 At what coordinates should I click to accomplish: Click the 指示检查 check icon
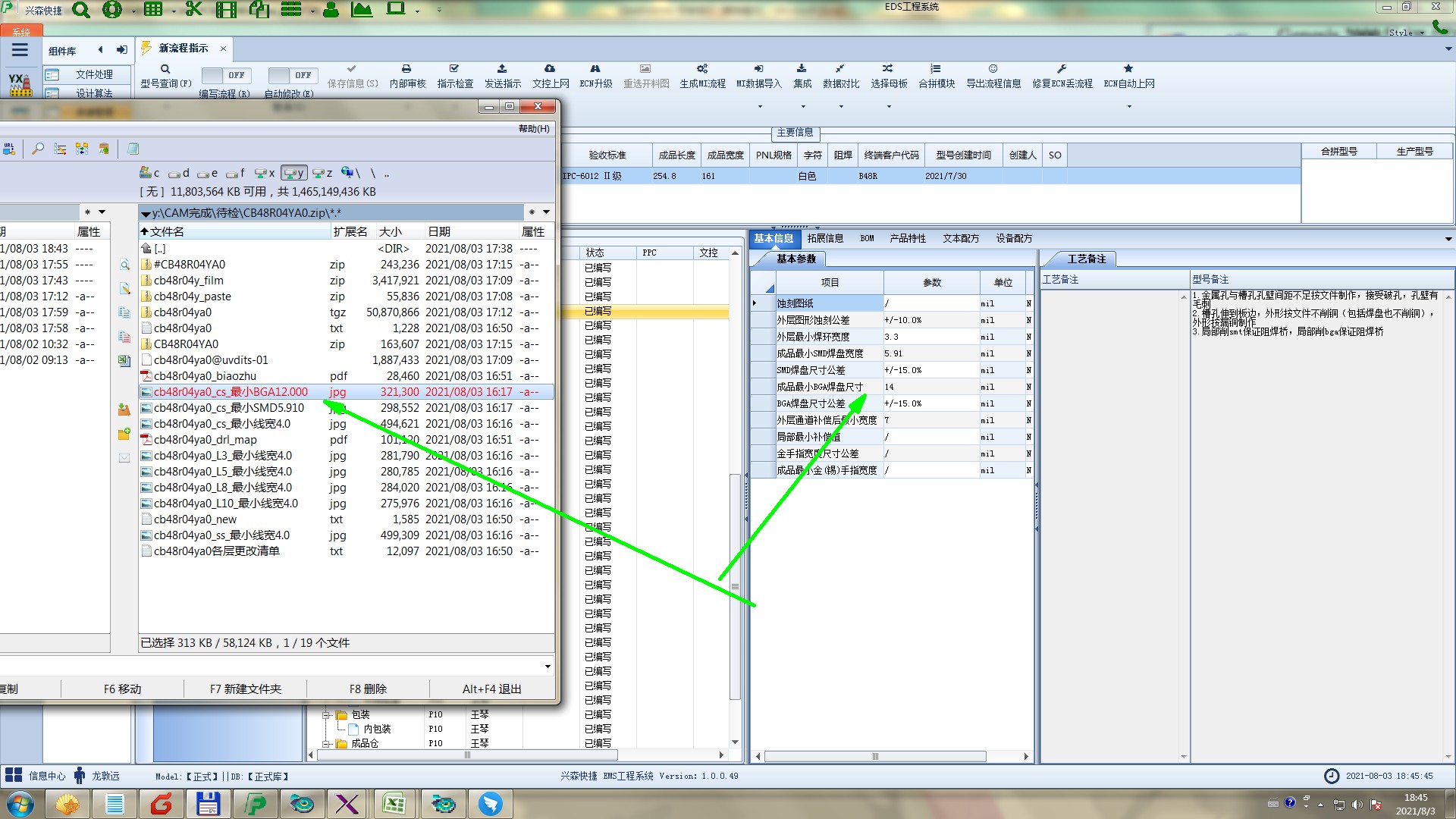coord(454,69)
